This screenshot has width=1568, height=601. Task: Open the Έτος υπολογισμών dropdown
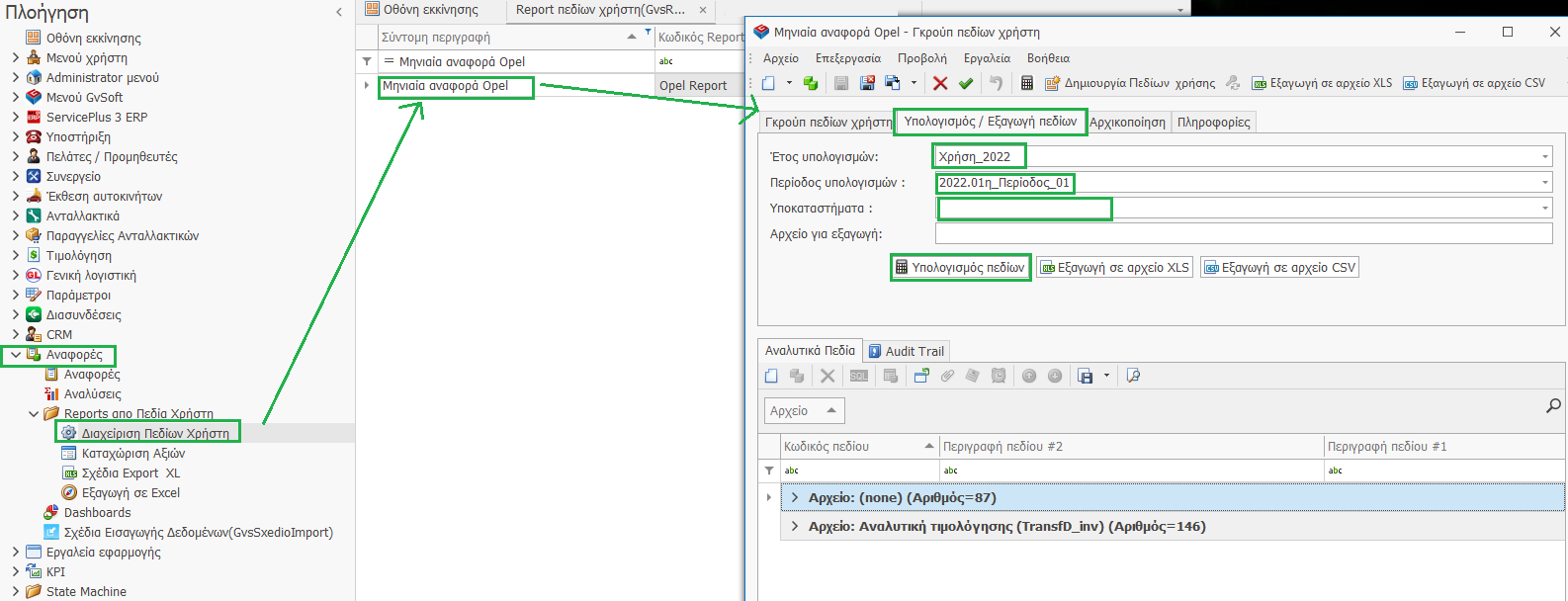[1544, 157]
